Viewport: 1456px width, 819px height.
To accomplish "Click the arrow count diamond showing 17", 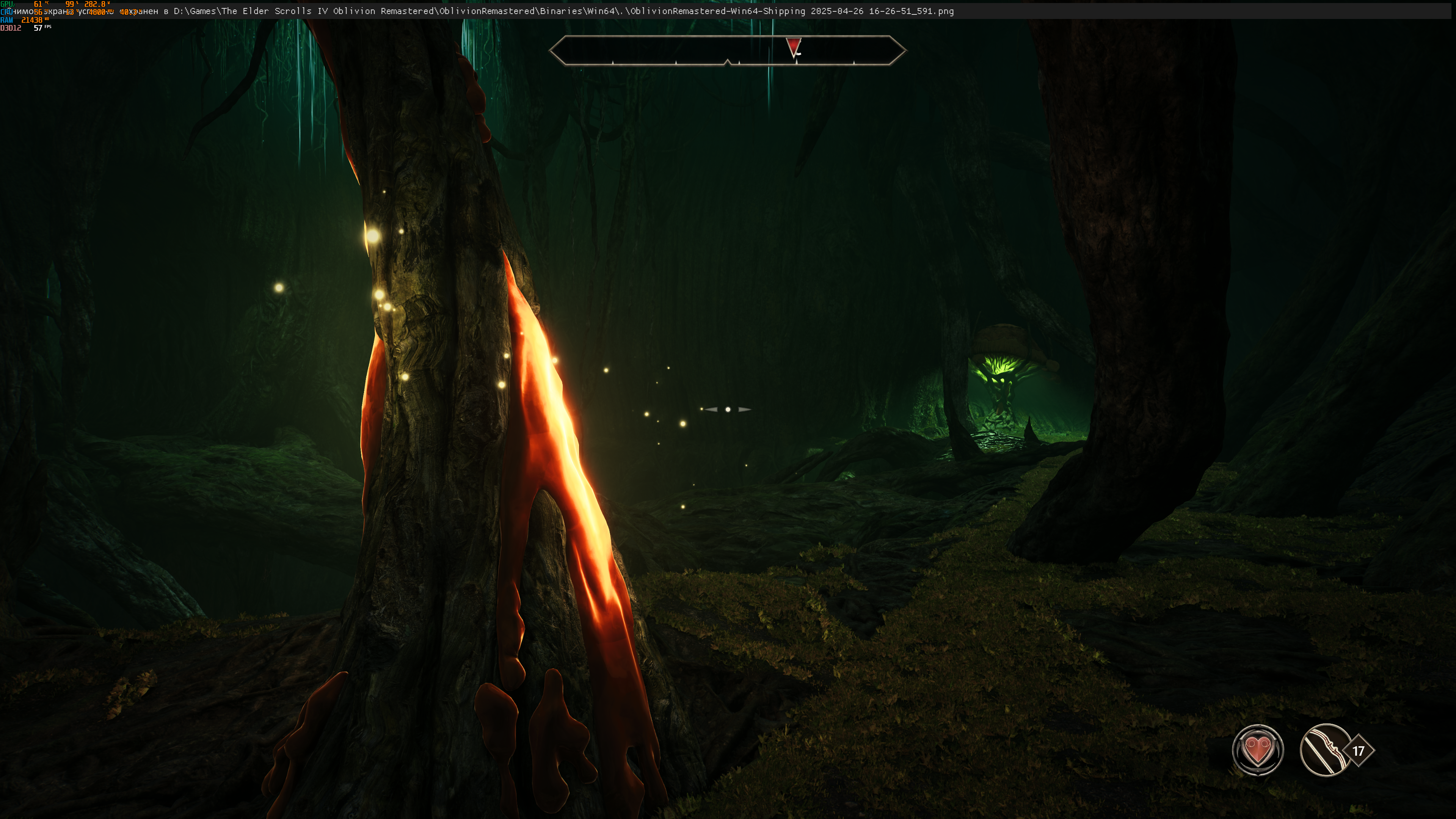I will [1358, 751].
